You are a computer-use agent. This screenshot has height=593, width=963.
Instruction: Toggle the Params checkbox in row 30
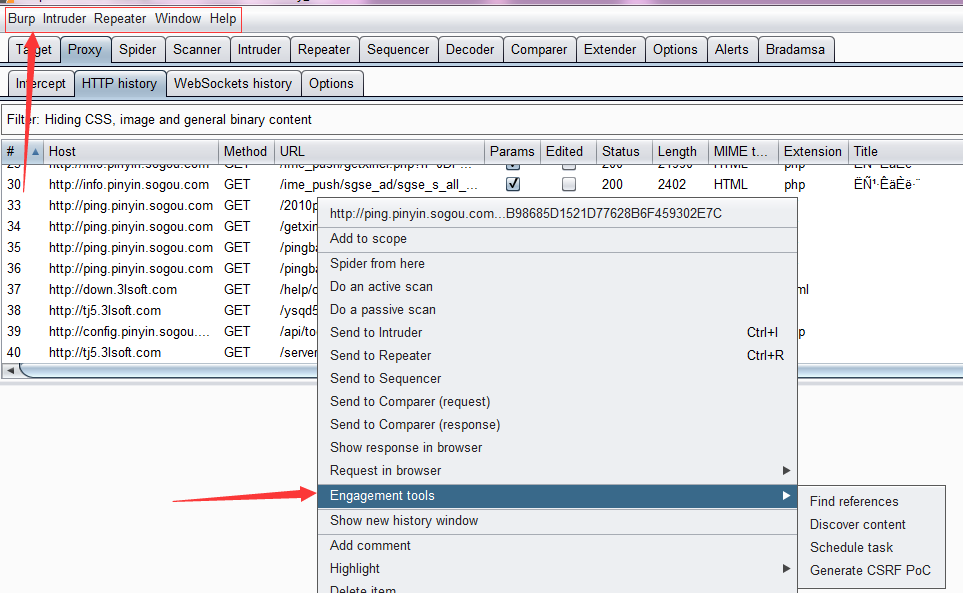point(513,185)
